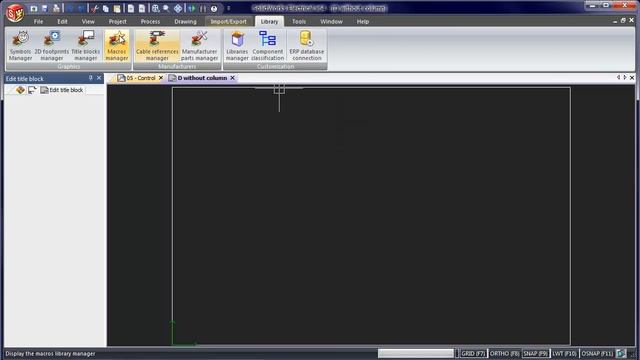
Task: Close all document tabs button at tab bar right
Action: 632,77
